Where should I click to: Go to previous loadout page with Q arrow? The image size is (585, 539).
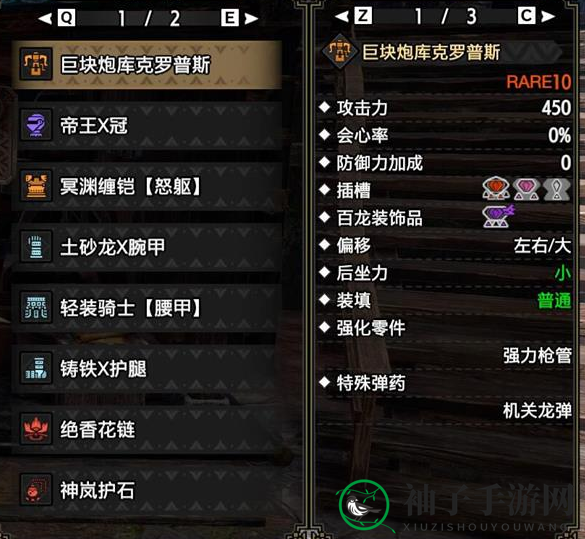pos(57,18)
